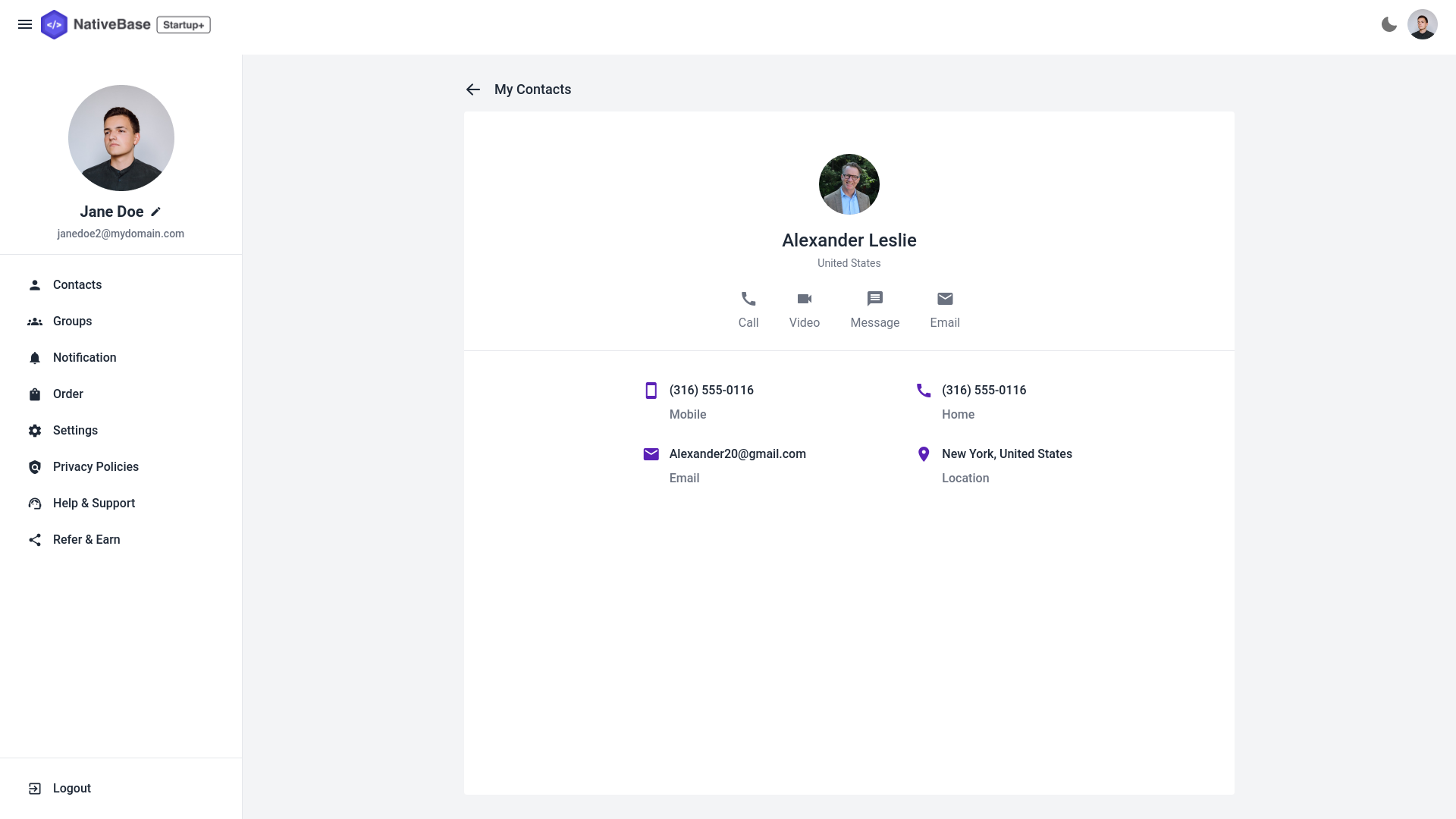Click the Refer & Earn sidebar option
1456x819 pixels.
click(x=86, y=540)
